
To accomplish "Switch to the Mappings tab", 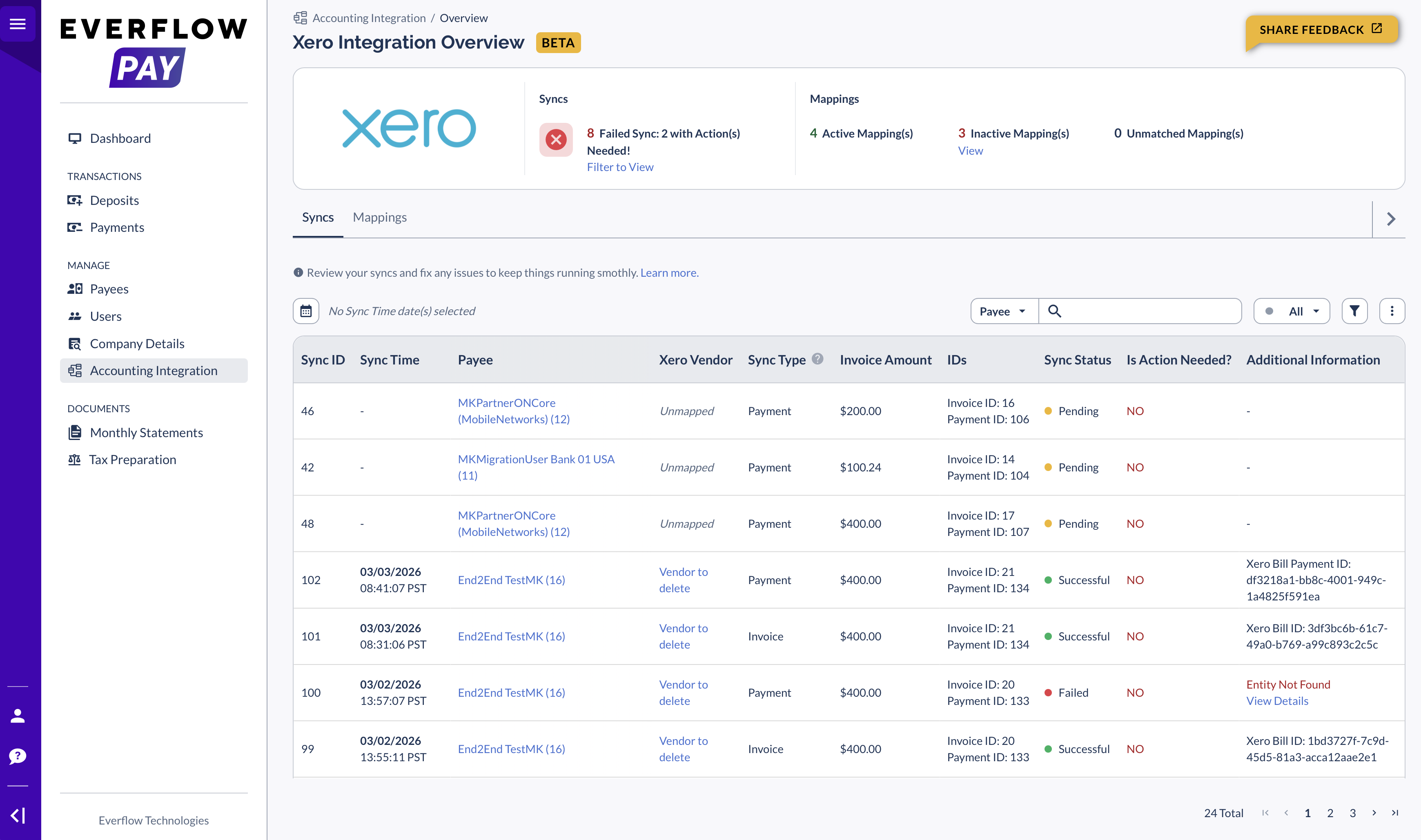I will coord(379,218).
